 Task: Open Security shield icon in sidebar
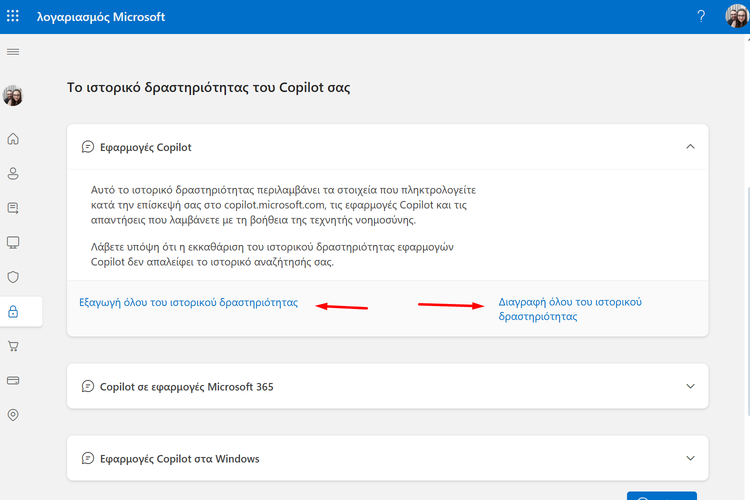(x=13, y=277)
